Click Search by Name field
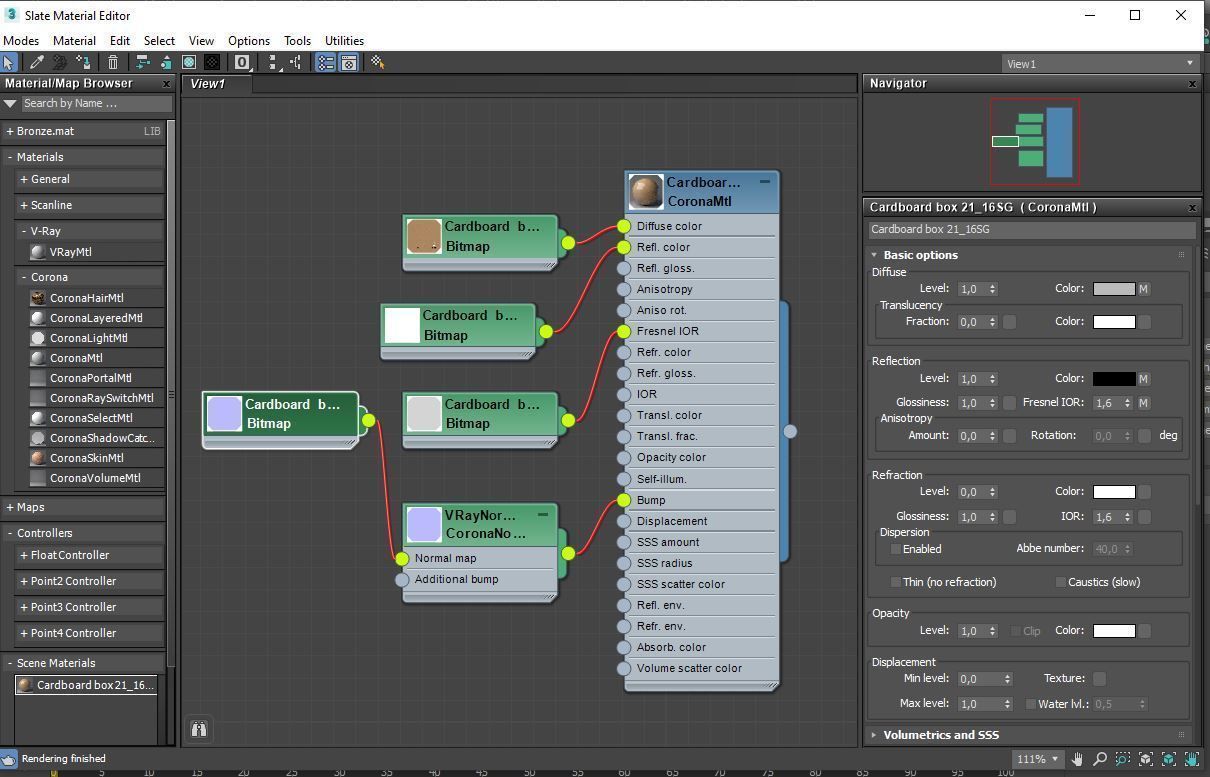This screenshot has height=777, width=1210. [x=95, y=103]
